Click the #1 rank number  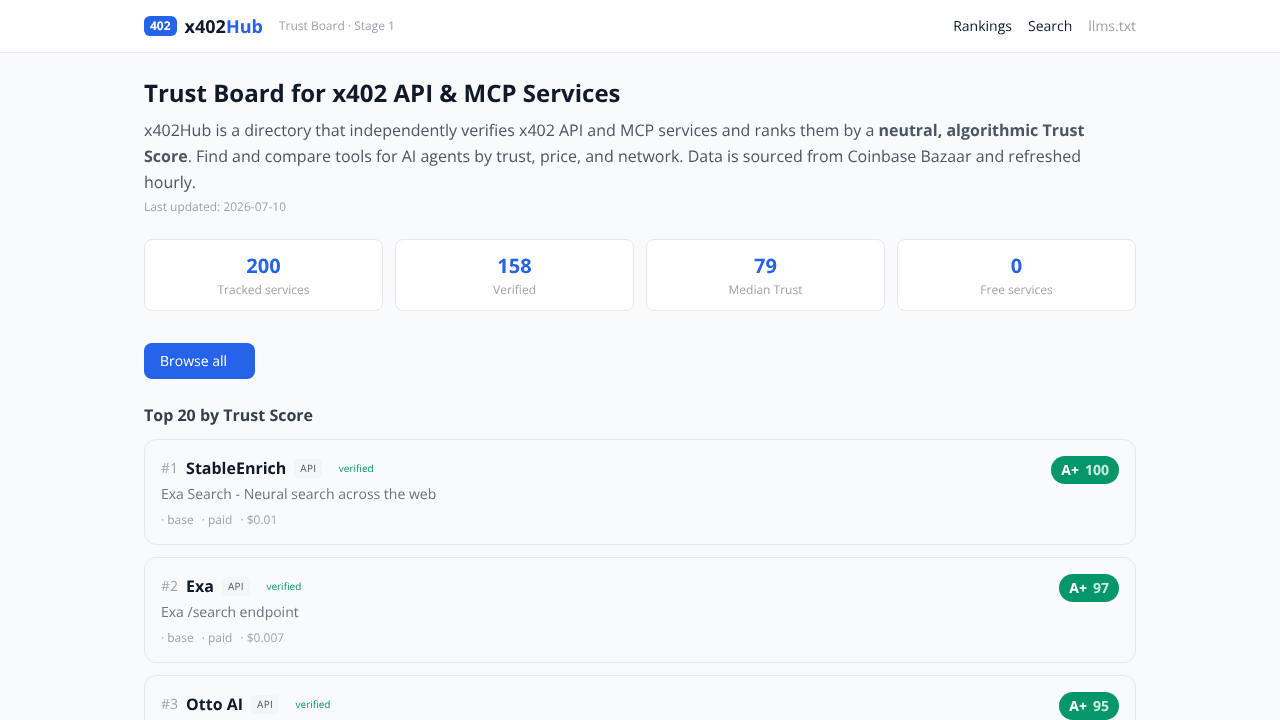169,468
